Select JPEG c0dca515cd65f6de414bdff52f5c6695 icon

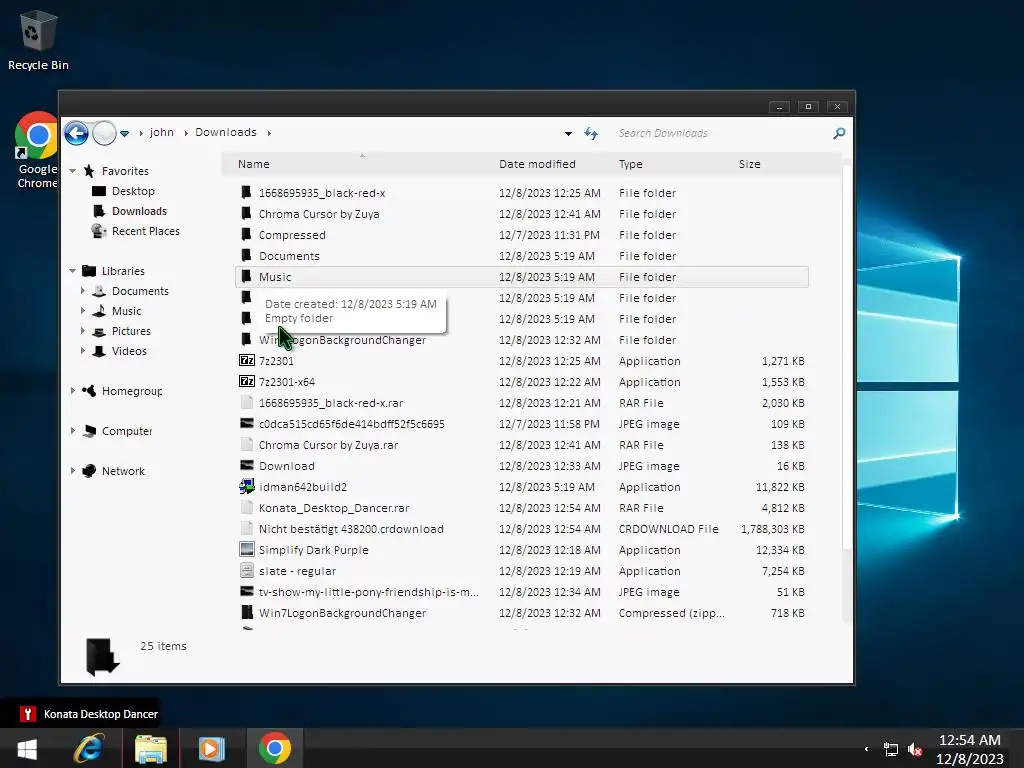click(247, 424)
